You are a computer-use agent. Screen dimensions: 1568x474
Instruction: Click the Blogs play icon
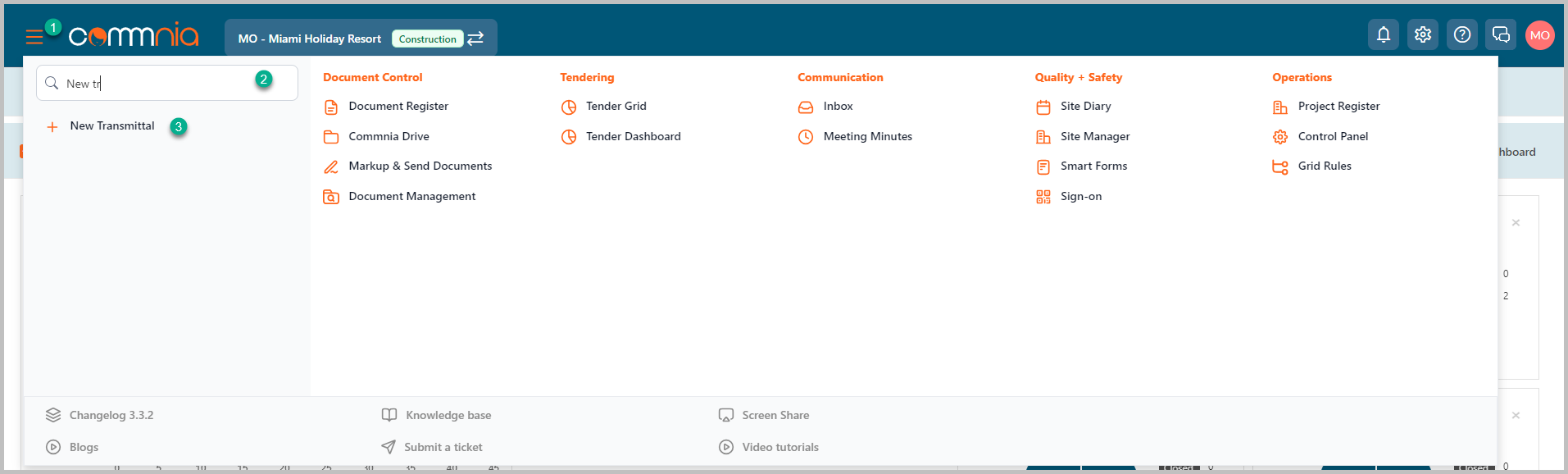[53, 447]
